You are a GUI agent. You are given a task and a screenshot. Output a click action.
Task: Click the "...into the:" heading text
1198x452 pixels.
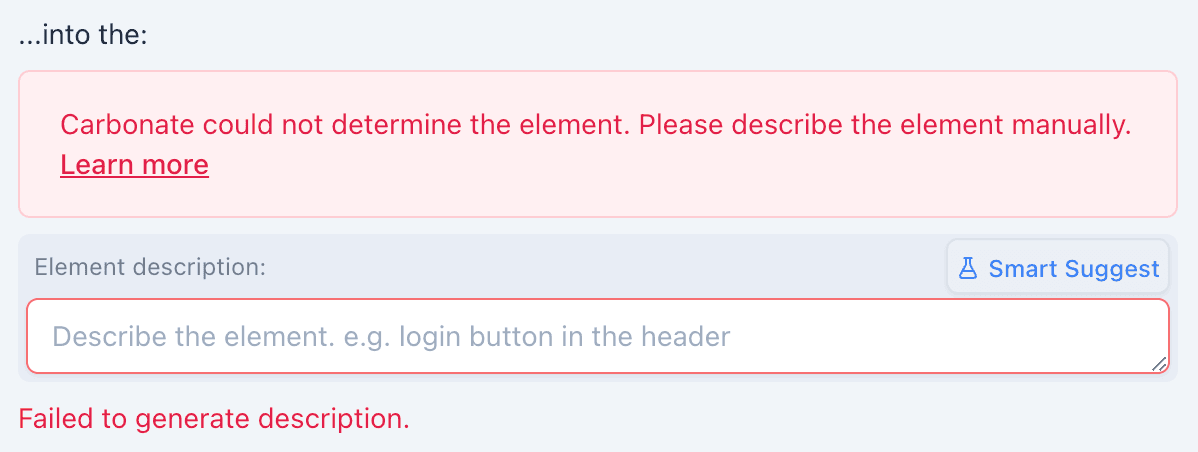click(x=83, y=38)
